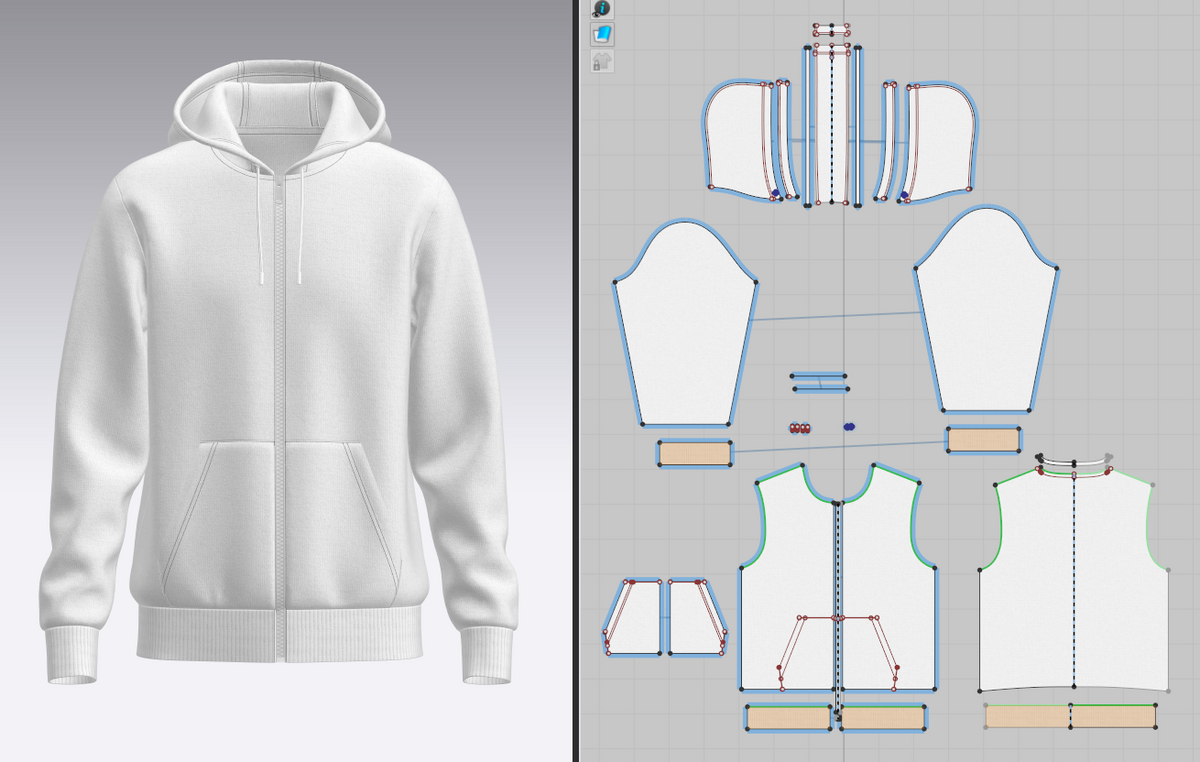The height and width of the screenshot is (762, 1200).
Task: Select the left front hem band piece
Action: [789, 718]
